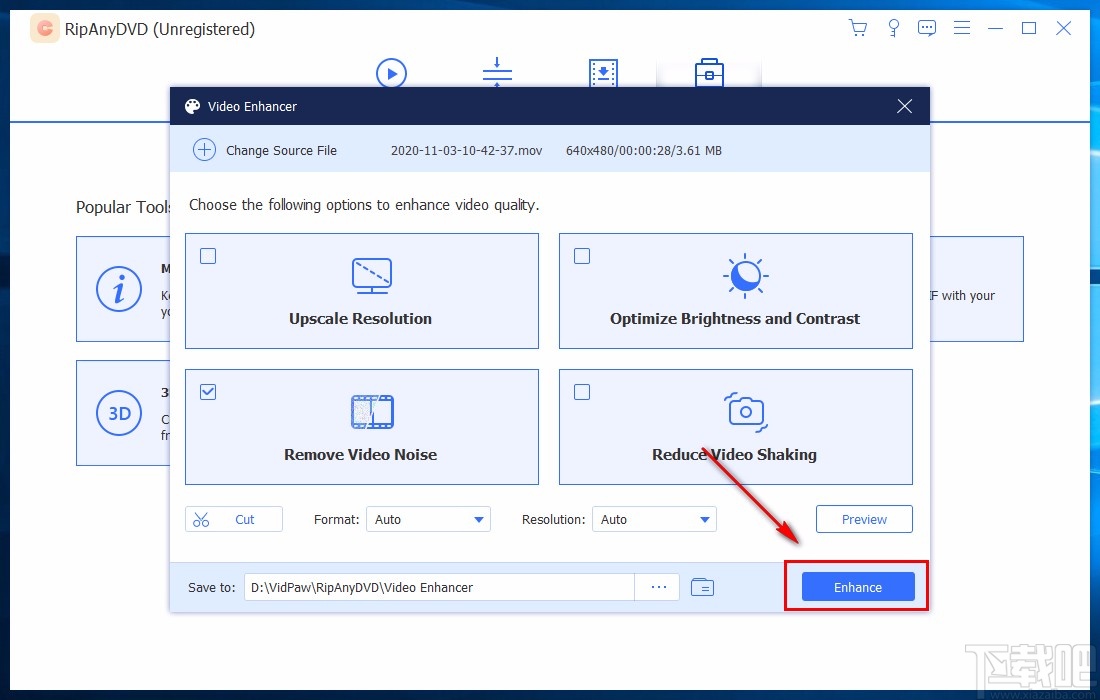
Task: Open output folder icon next to save path
Action: [x=702, y=587]
